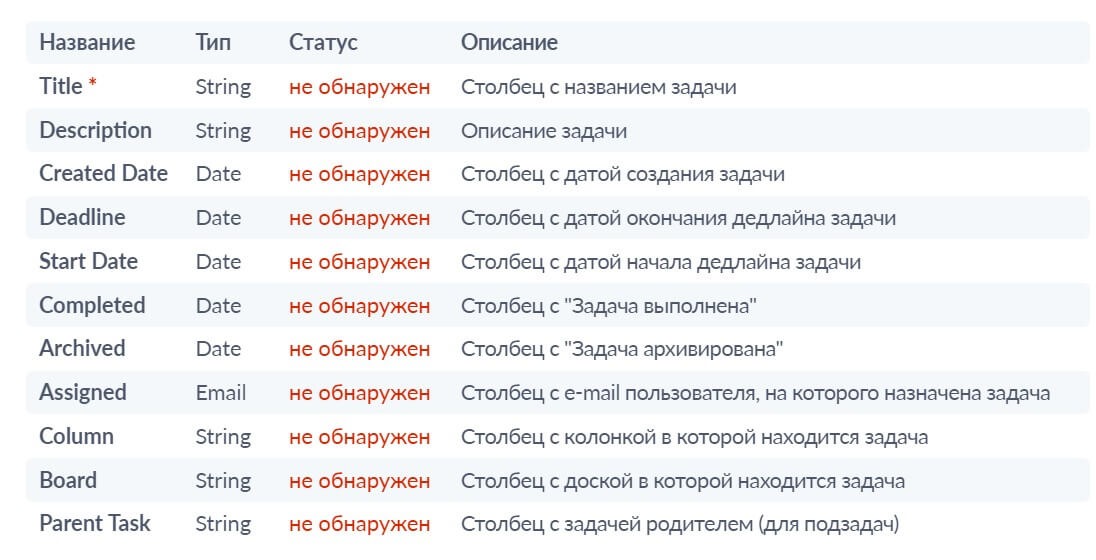Click the Название column header
The height and width of the screenshot is (560, 1096).
tap(87, 43)
